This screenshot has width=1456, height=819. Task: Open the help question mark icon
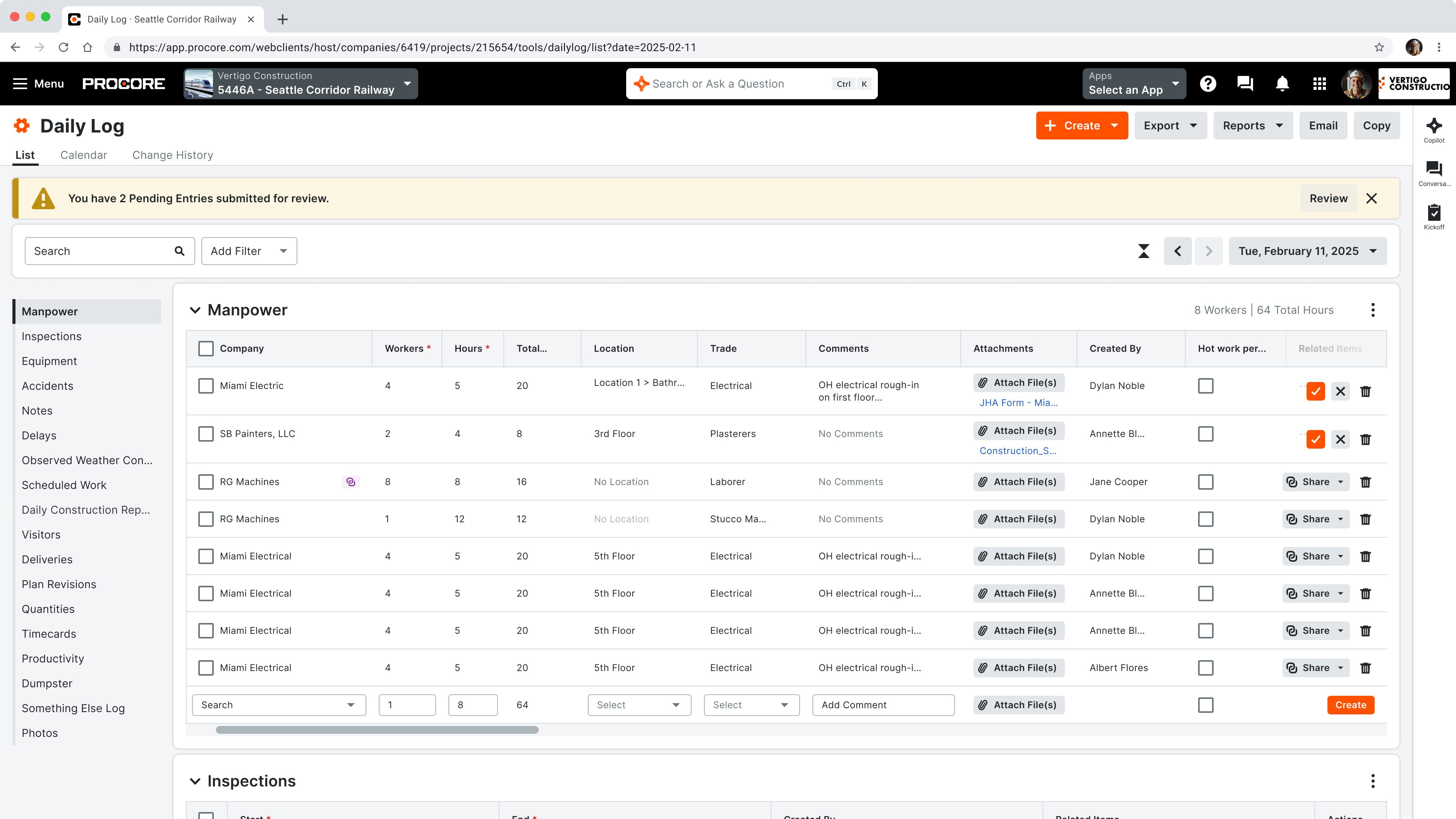(x=1208, y=84)
